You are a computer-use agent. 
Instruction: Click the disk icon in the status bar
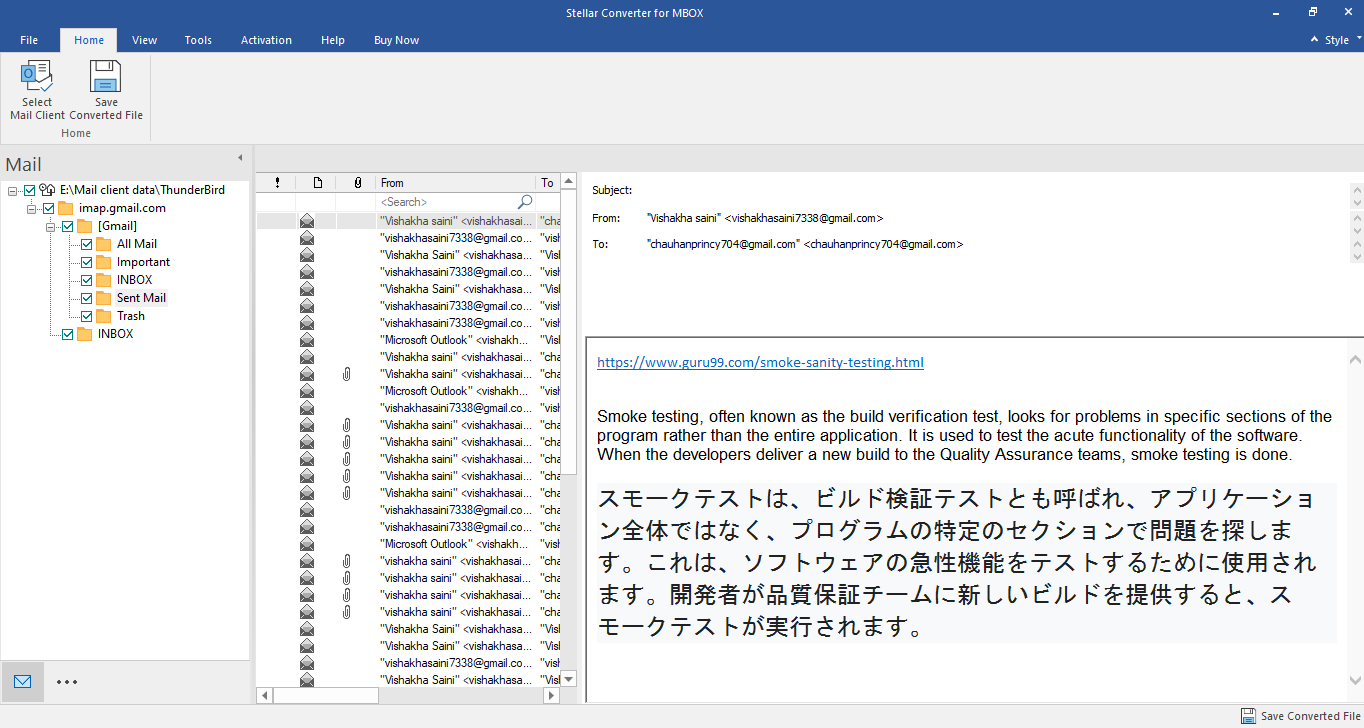click(x=1248, y=716)
